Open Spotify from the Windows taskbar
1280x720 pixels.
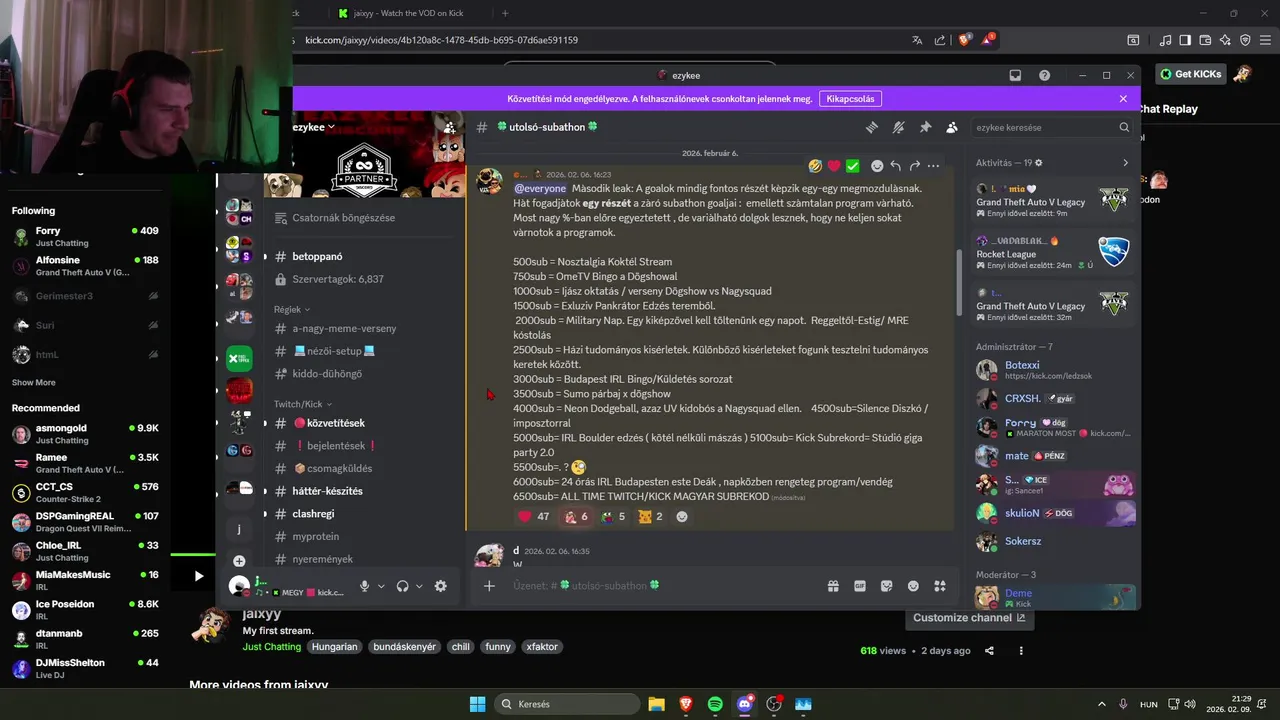(x=715, y=704)
